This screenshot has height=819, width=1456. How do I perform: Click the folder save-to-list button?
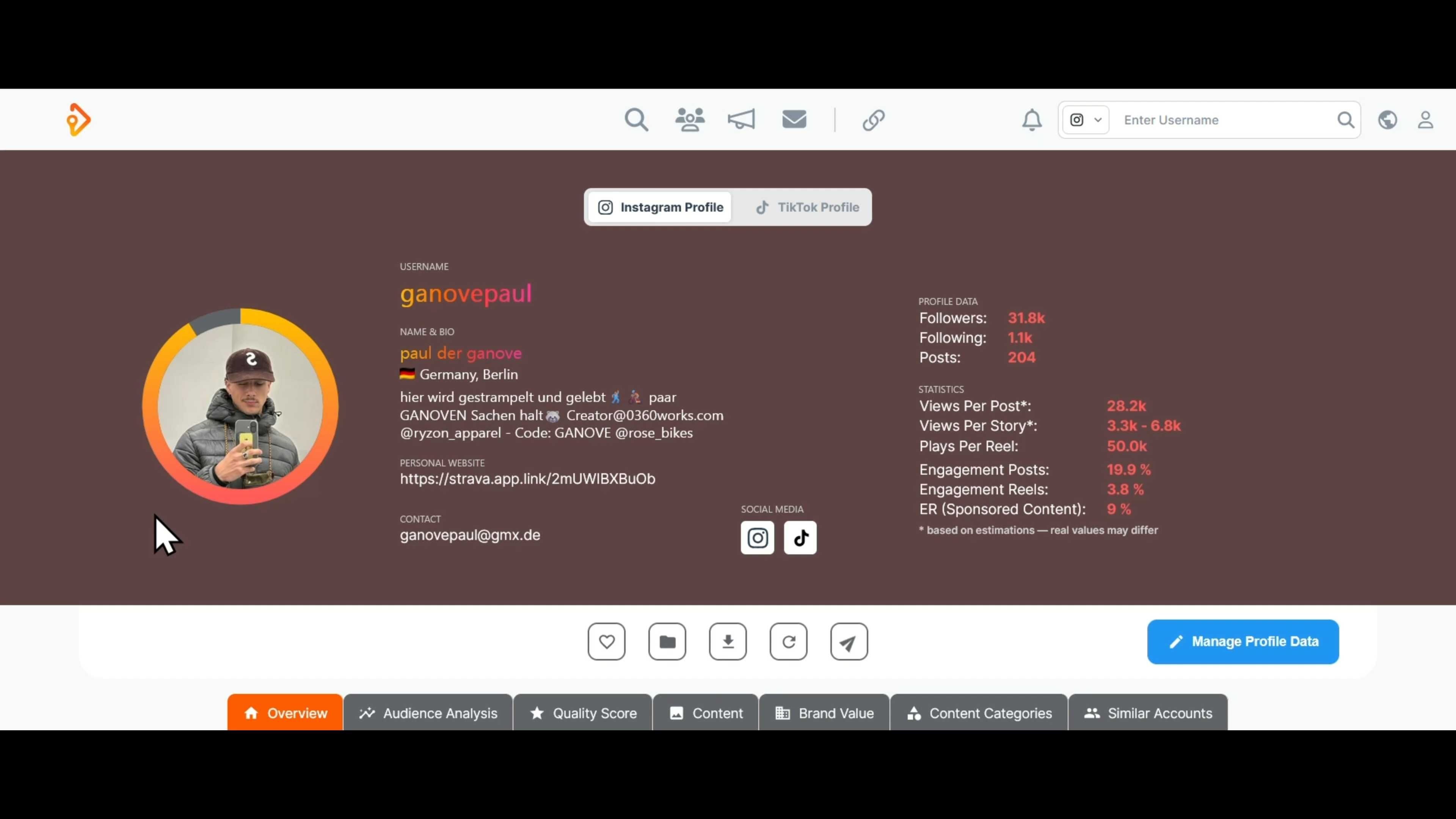pos(667,642)
